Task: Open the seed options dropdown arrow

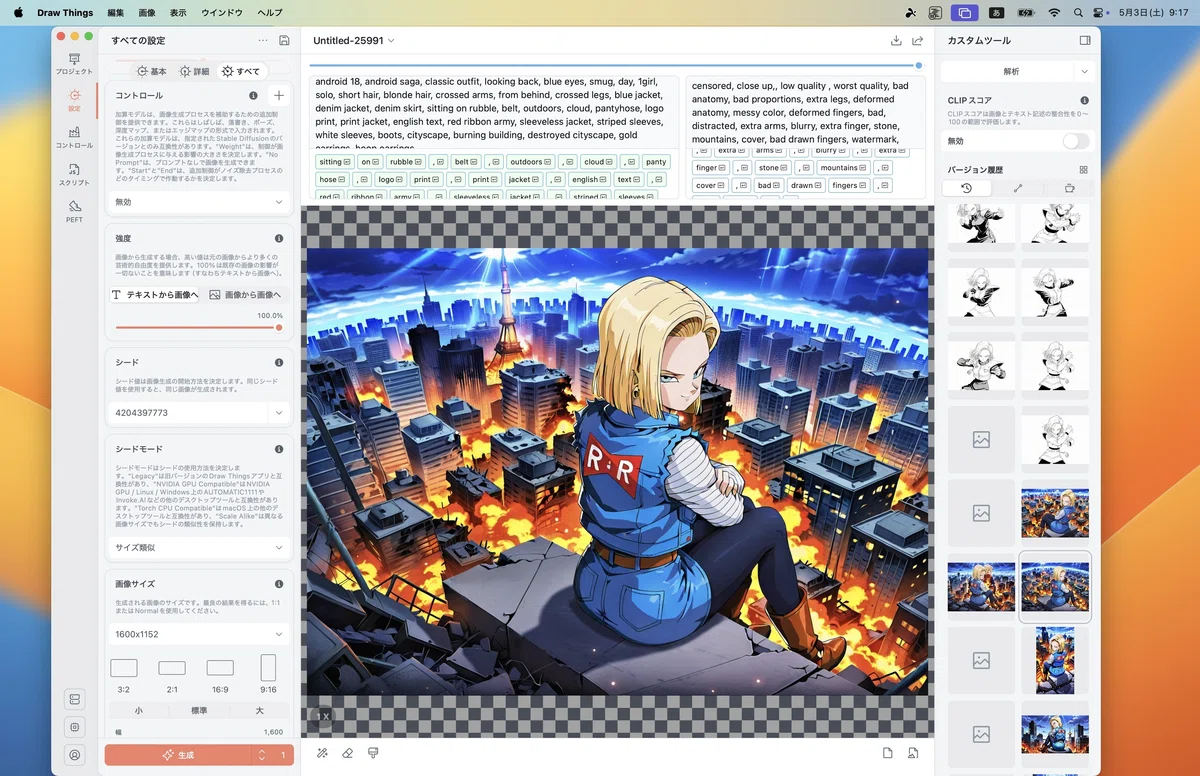Action: coord(279,412)
